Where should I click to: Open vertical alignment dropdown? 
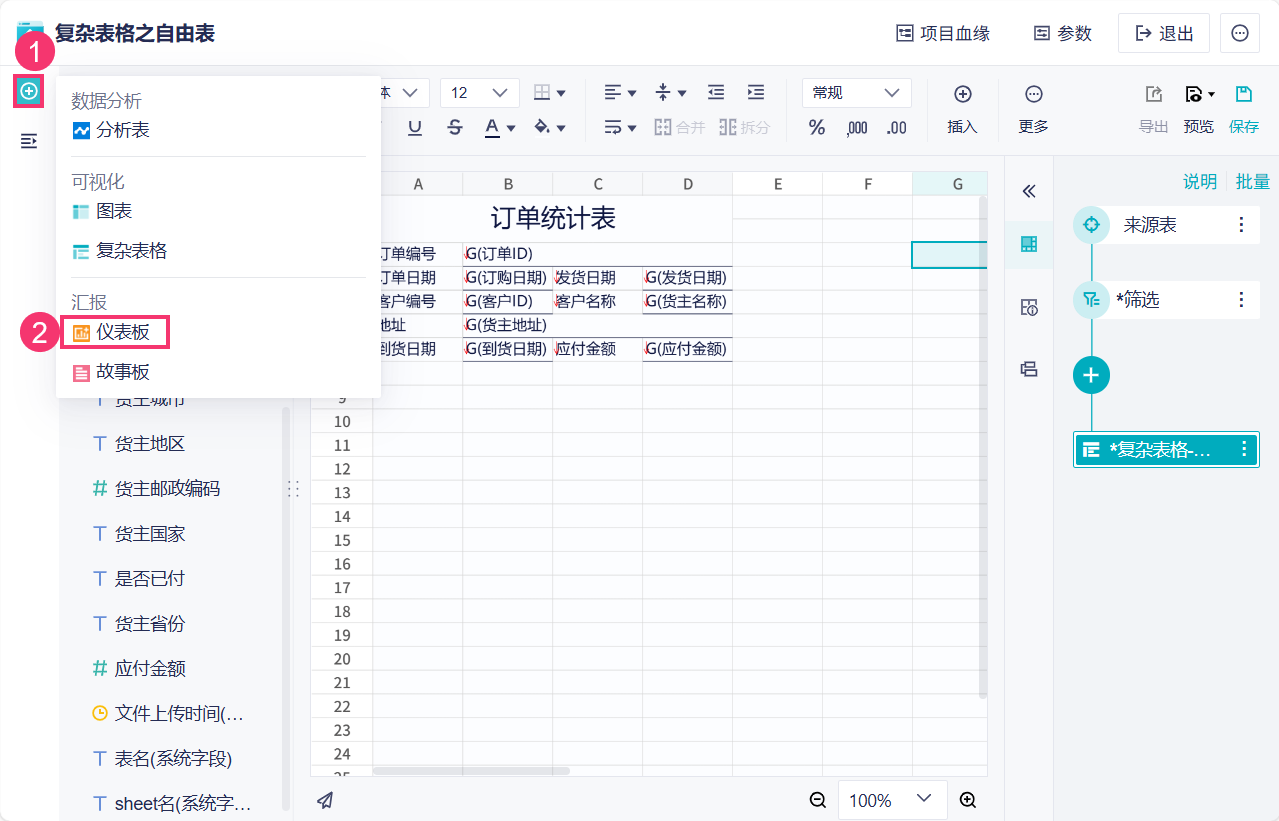coord(671,93)
